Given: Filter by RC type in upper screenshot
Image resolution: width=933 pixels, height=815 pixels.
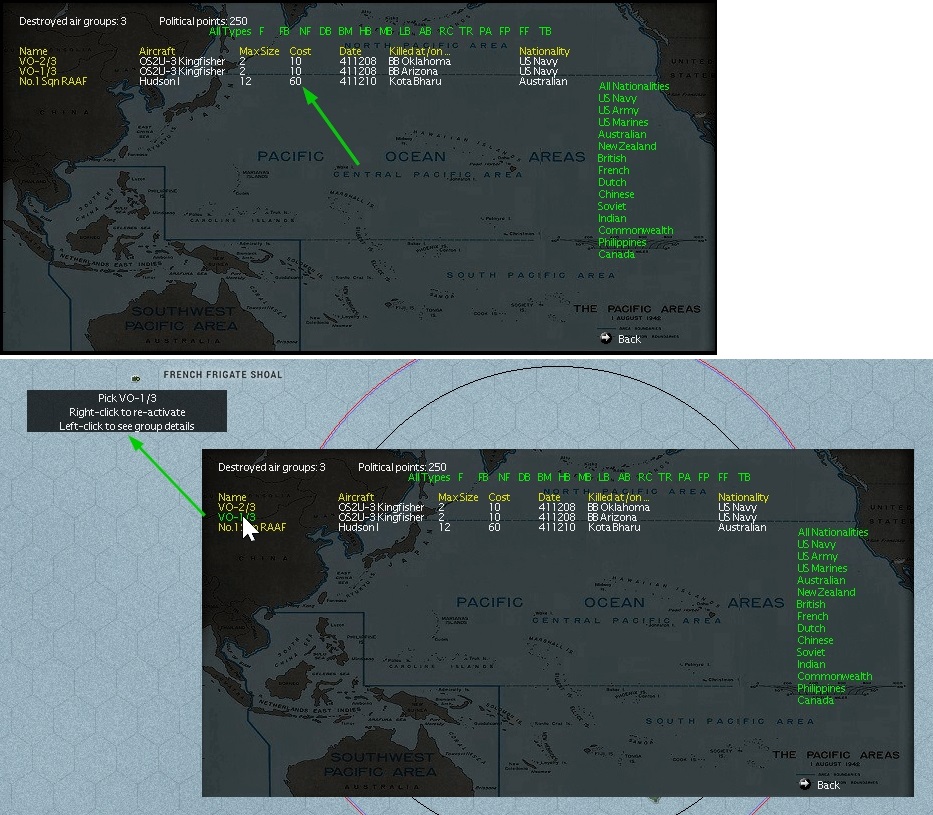Looking at the screenshot, I should coord(446,31).
